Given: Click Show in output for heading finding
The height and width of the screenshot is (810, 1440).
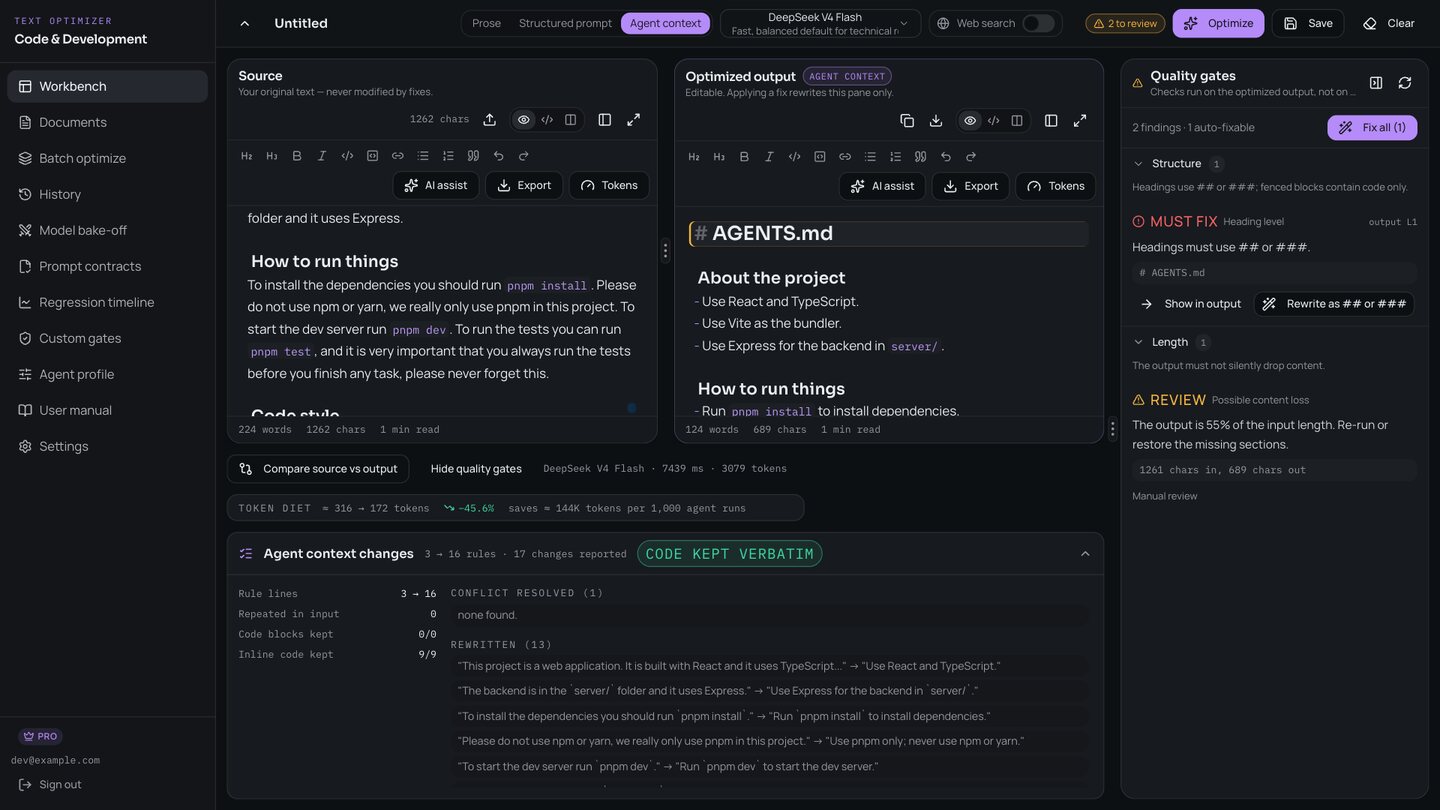Looking at the screenshot, I should click(x=1191, y=304).
